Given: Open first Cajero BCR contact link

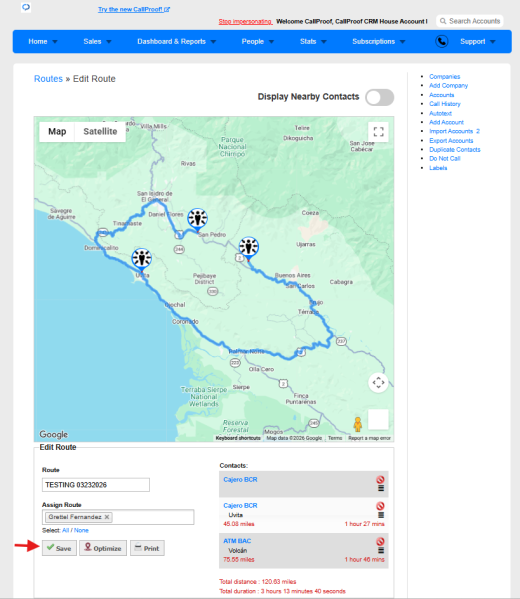Looking at the screenshot, I should (x=240, y=479).
